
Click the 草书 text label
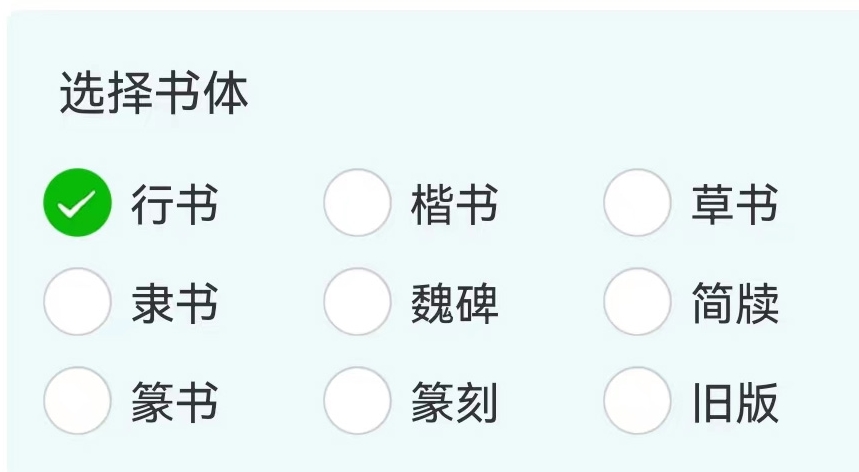[734, 205]
